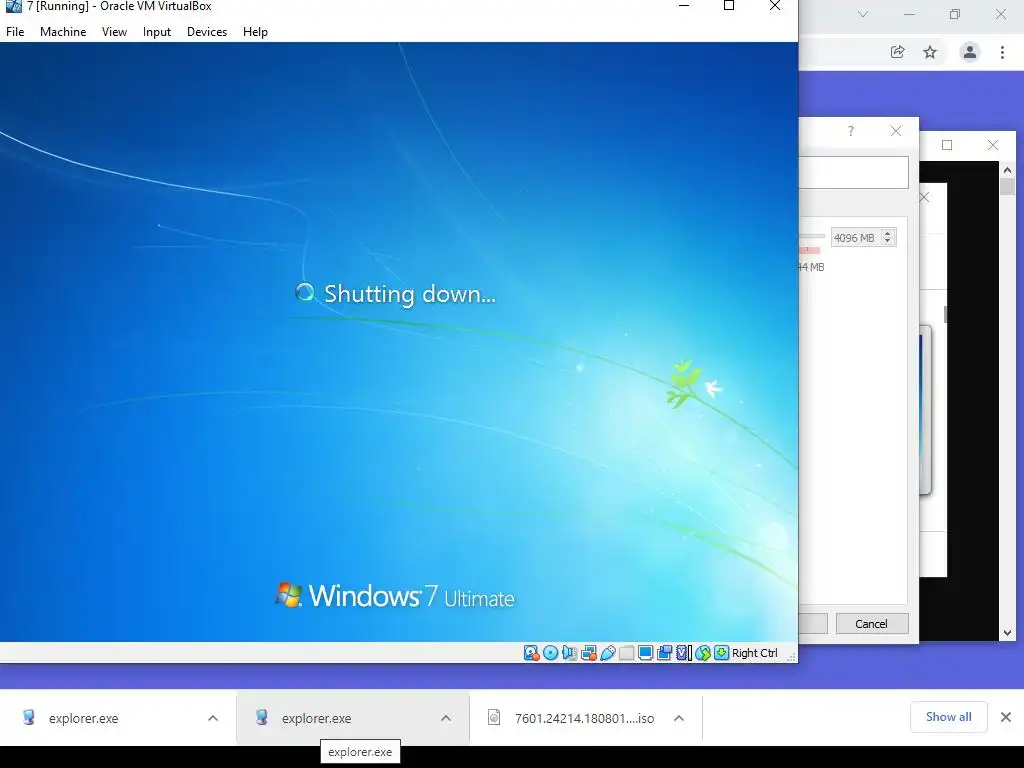The width and height of the screenshot is (1024, 768).
Task: Click the recording indicator icon
Action: pos(665,652)
